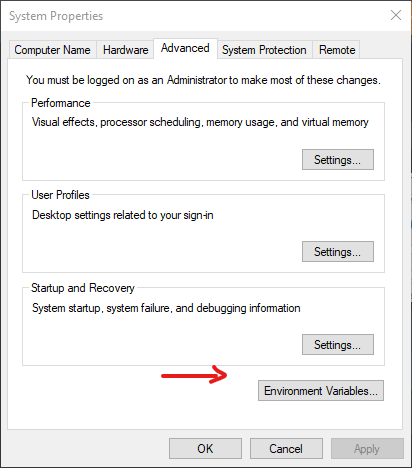Image resolution: width=412 pixels, height=468 pixels.
Task: Click the red arrow annotation
Action: (x=194, y=374)
